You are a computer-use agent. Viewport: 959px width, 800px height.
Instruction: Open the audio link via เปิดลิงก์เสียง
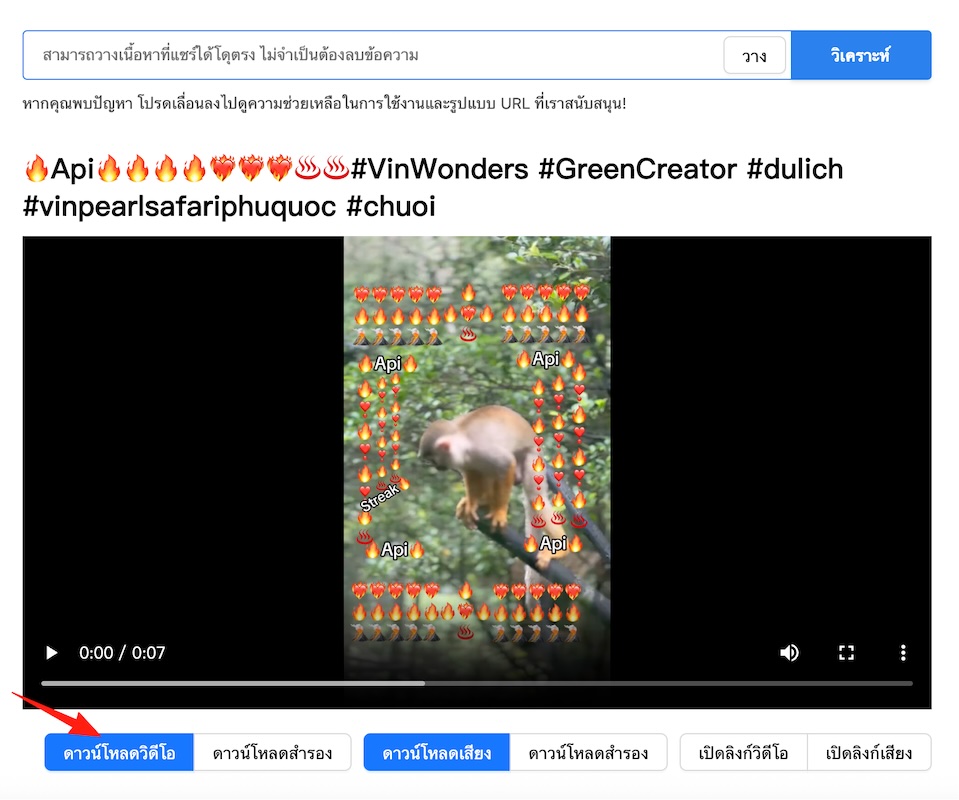coord(869,753)
